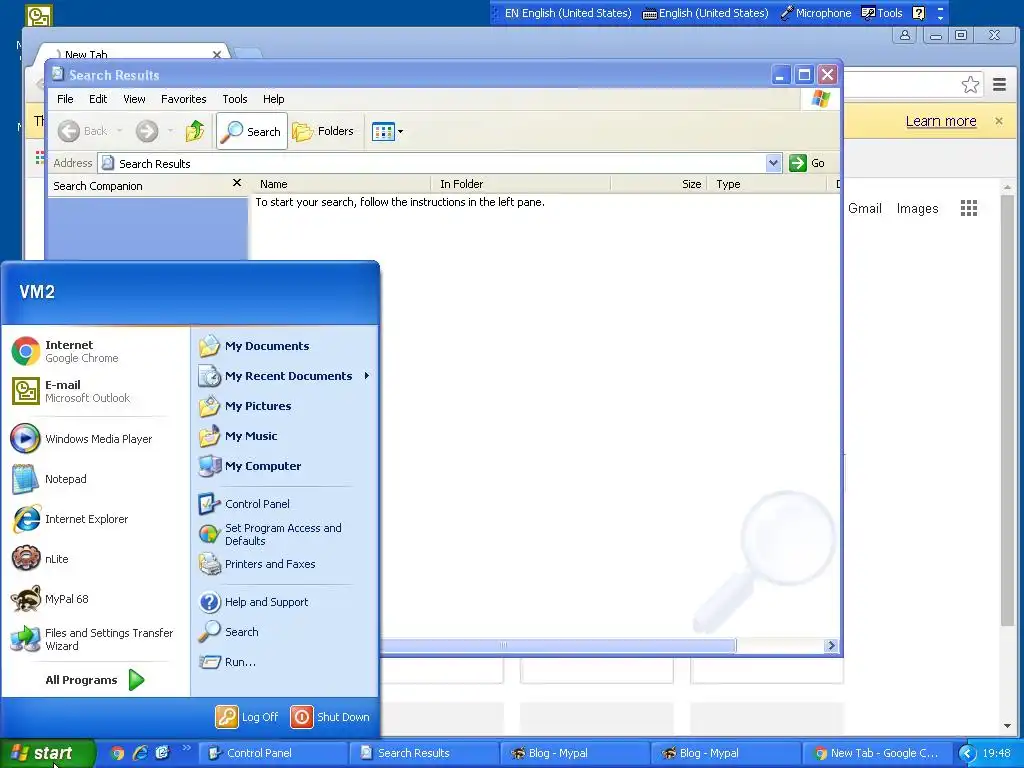Expand All Programs list
Viewport: 1024px width, 768px height.
95,680
